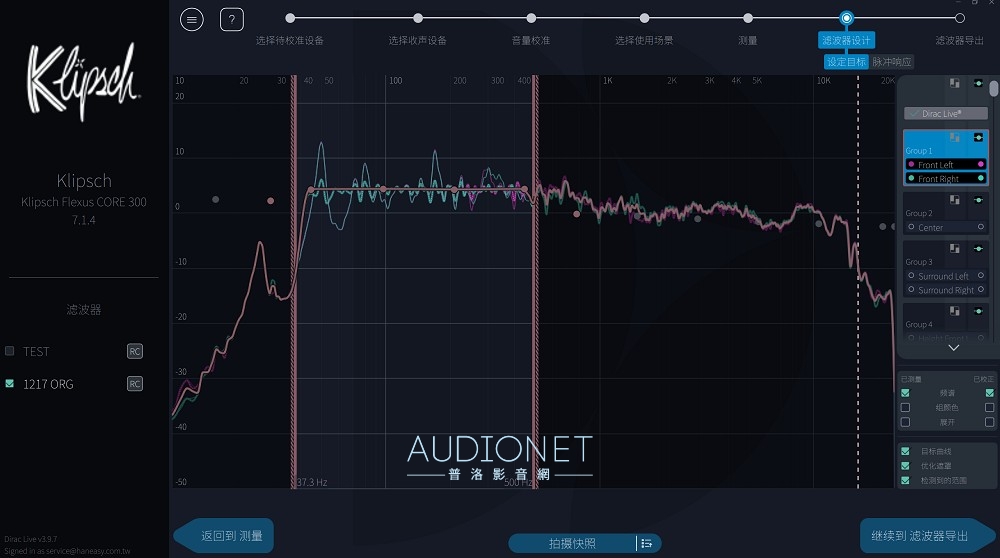Enable measured 展开 checkbox on left
Screen dimensions: 1000x558
click(905, 422)
